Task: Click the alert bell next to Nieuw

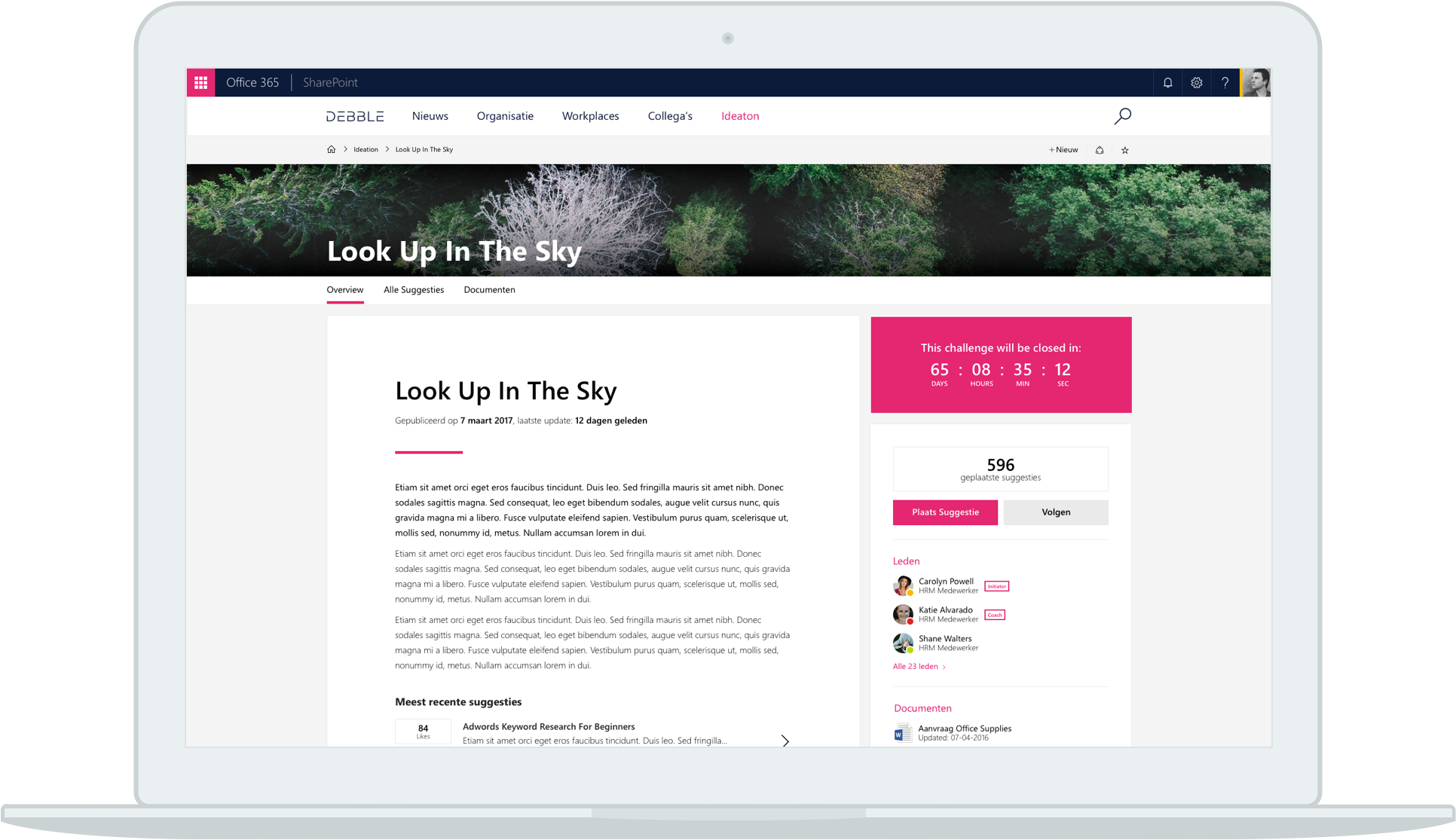Action: coord(1100,150)
